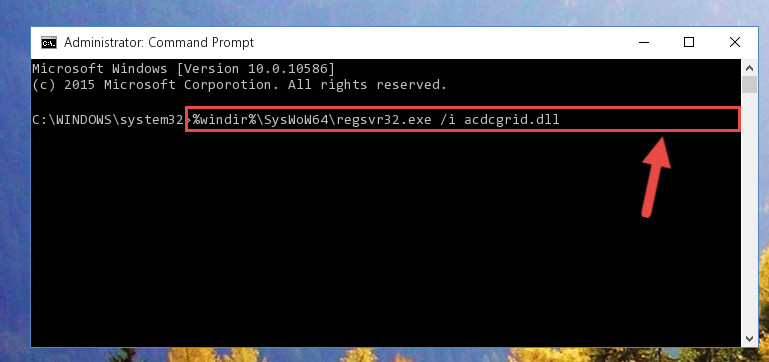Click the C:\WINDOWS\system32 prompt text
This screenshot has width=769, height=362.
pos(107,119)
